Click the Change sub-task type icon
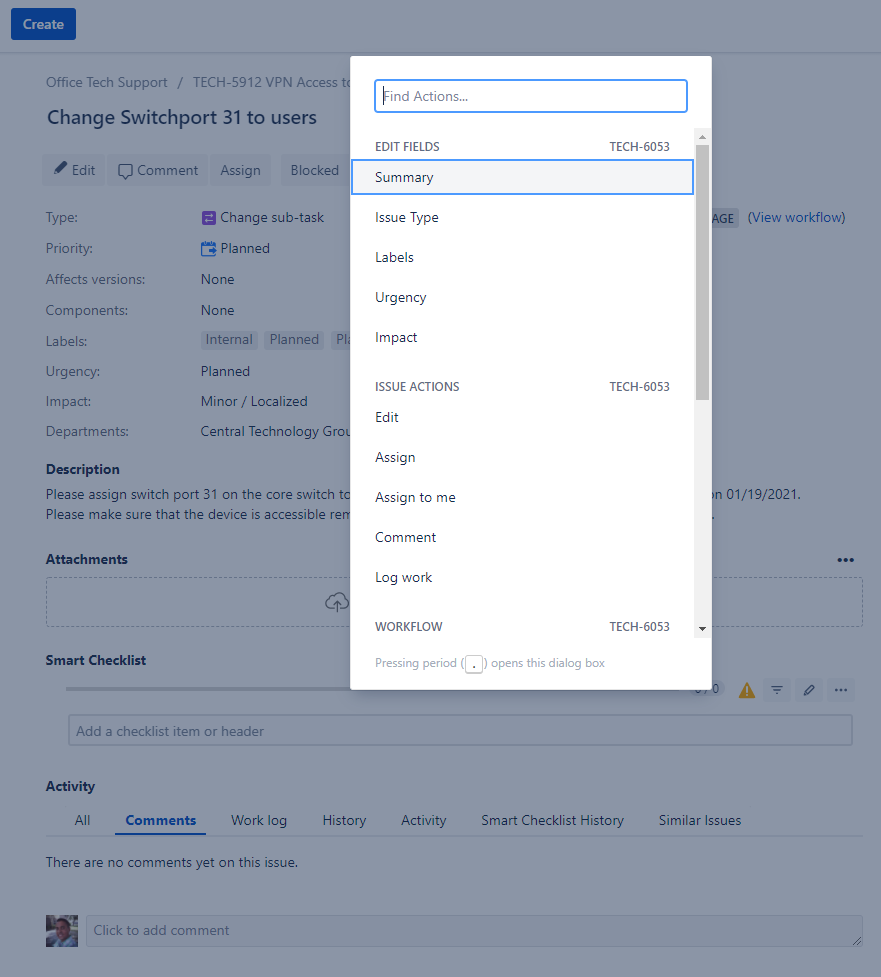The width and height of the screenshot is (881, 977). [209, 218]
